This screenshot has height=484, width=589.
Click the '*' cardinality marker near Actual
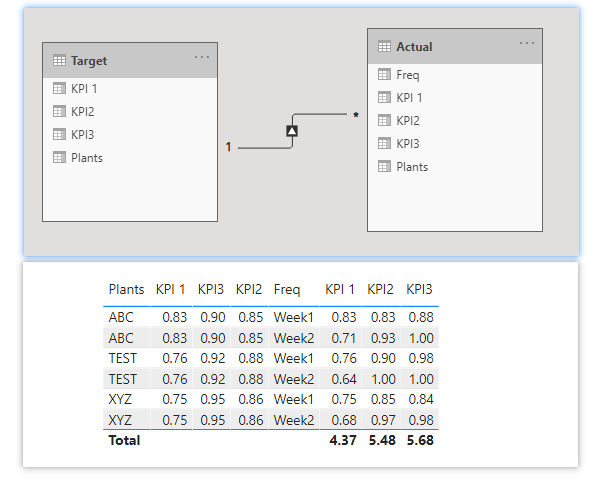[355, 115]
